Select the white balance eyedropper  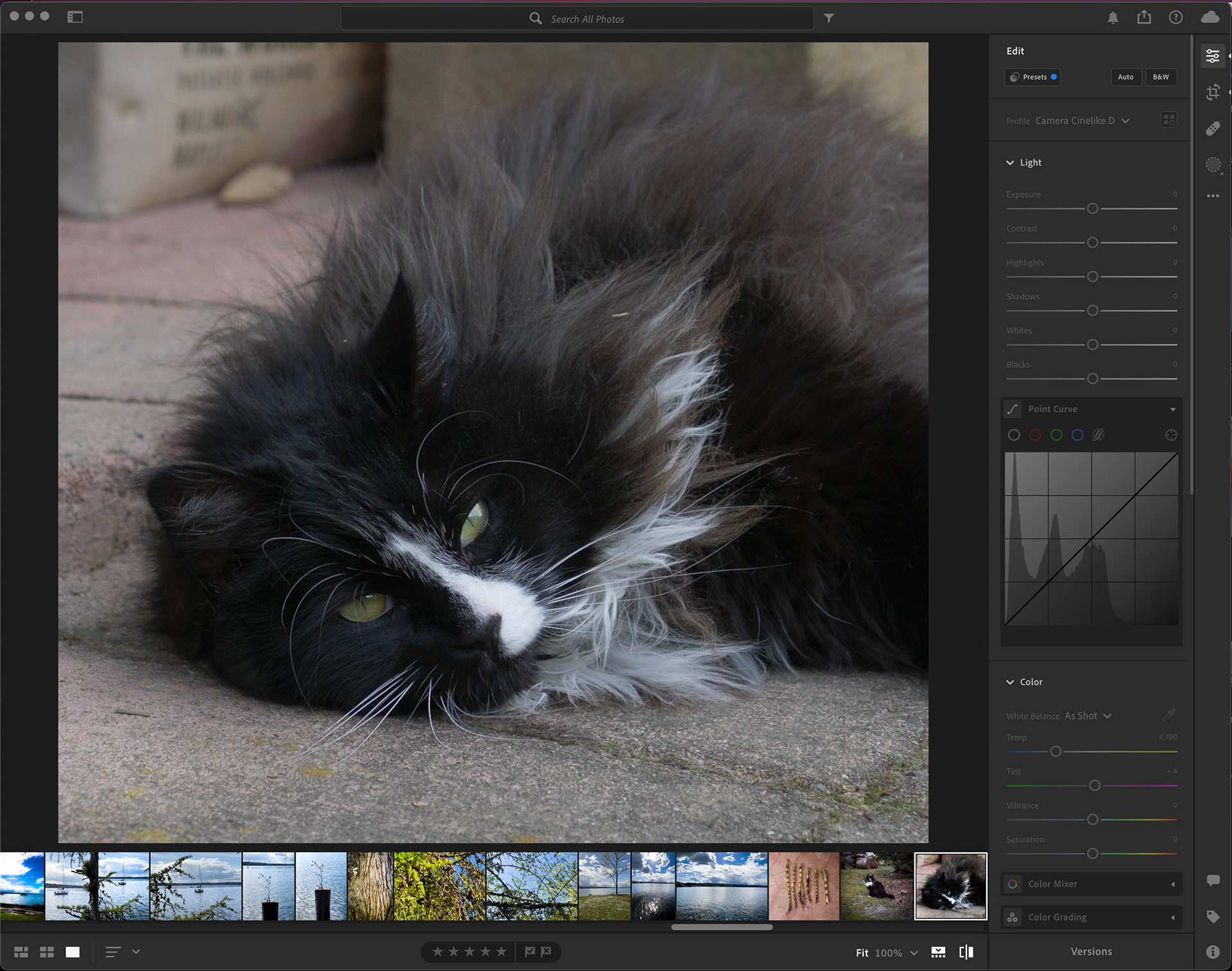tap(1168, 715)
